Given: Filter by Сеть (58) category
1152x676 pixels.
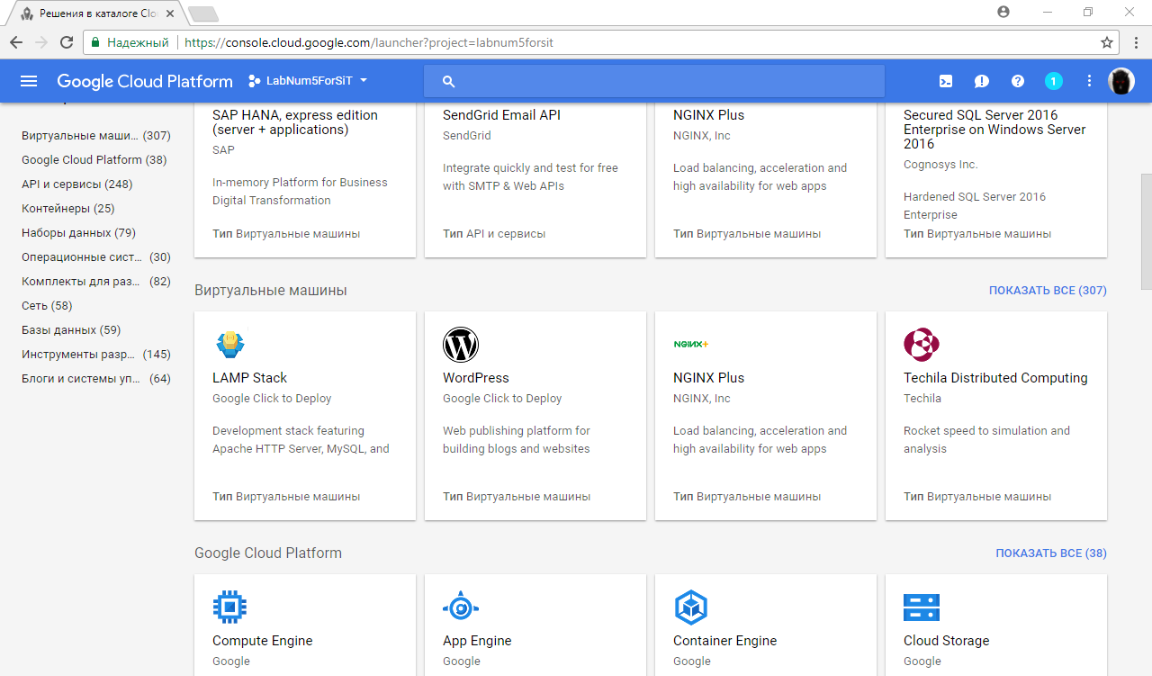Looking at the screenshot, I should 47,305.
